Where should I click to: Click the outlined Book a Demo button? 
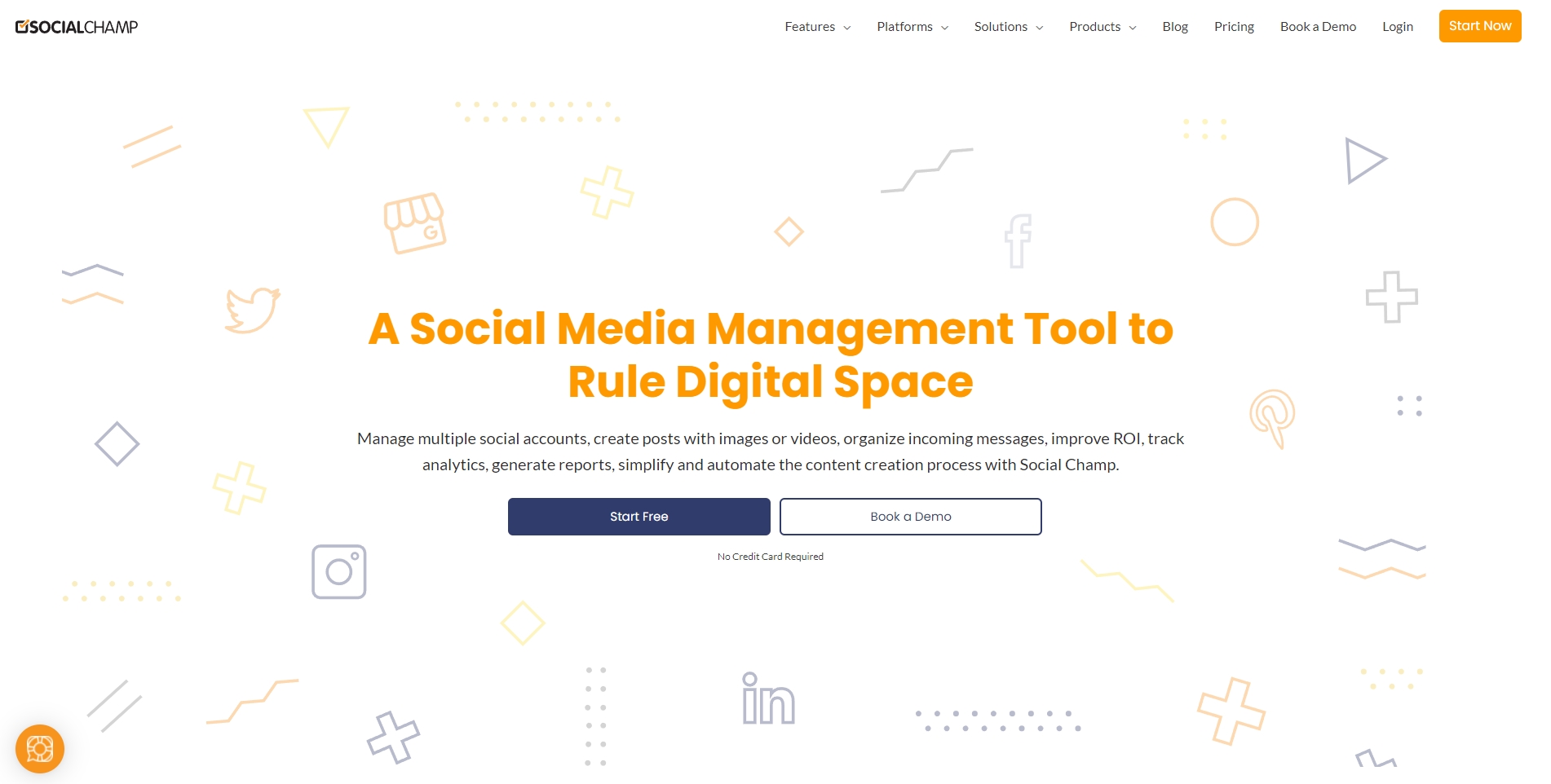(911, 517)
